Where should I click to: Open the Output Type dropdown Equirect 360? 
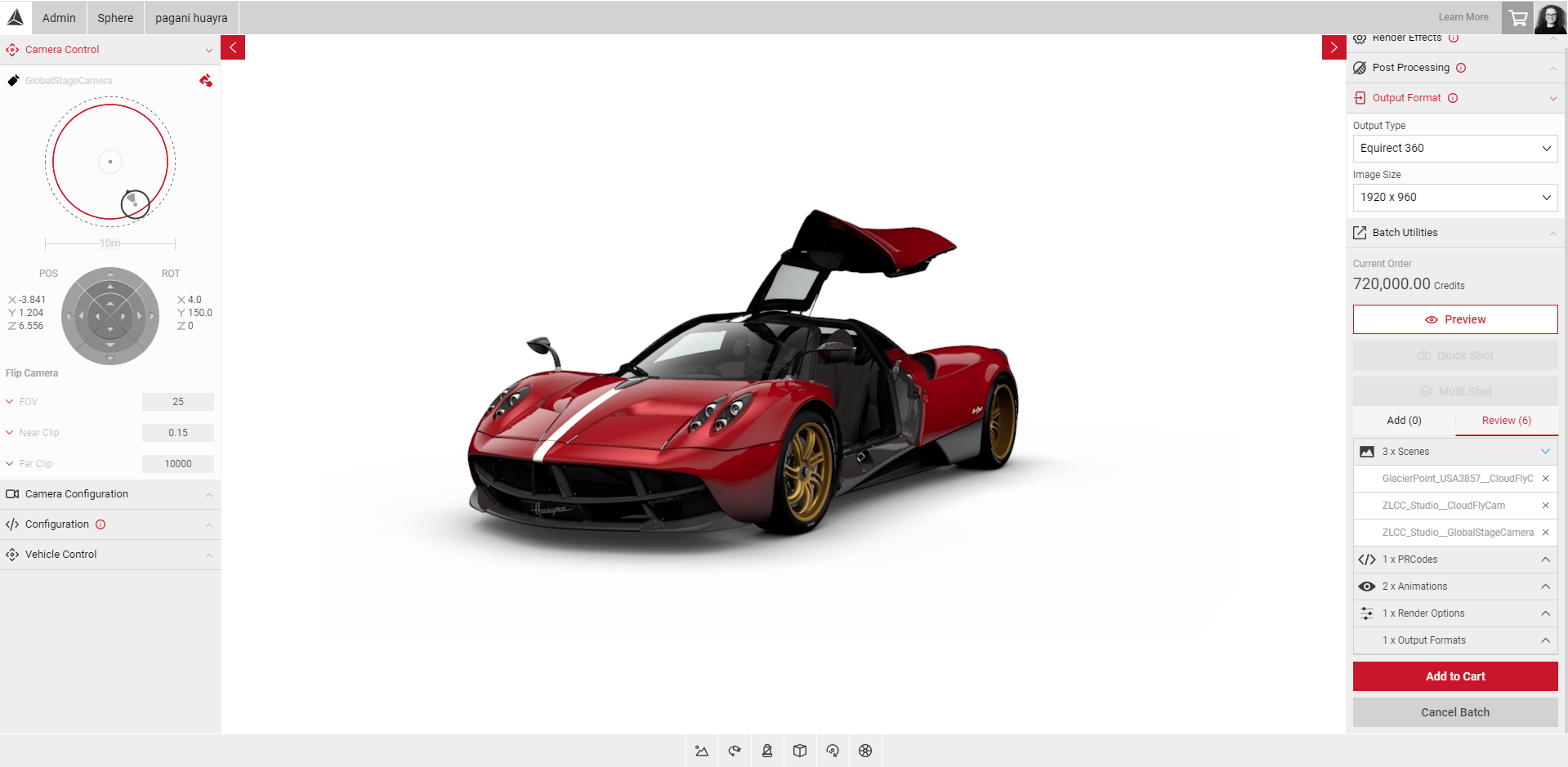(x=1455, y=149)
